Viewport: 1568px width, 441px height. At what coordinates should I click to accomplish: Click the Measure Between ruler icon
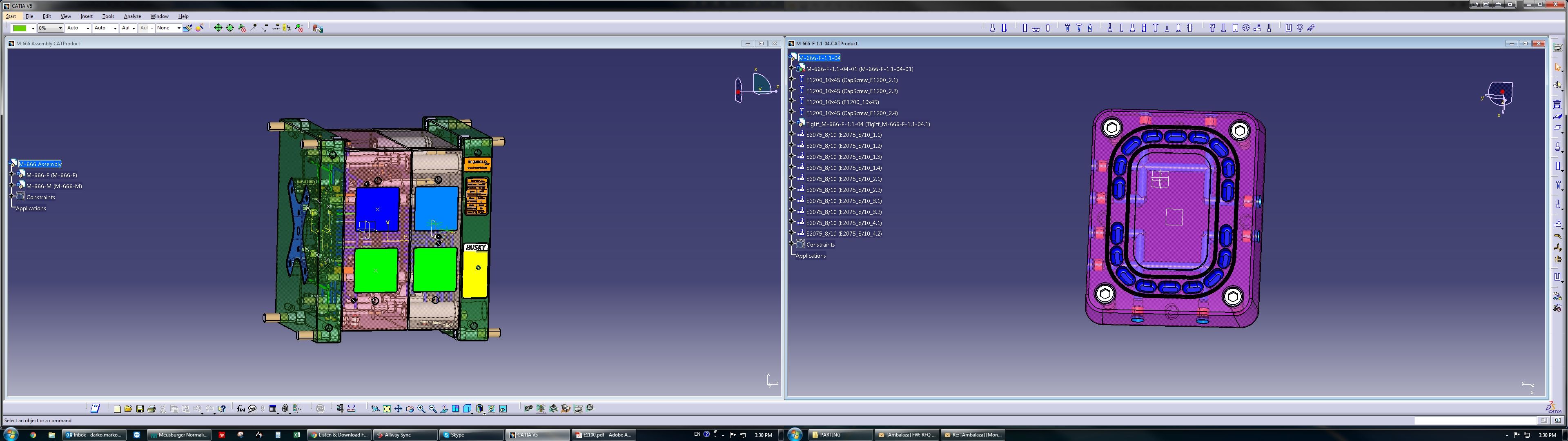351,409
